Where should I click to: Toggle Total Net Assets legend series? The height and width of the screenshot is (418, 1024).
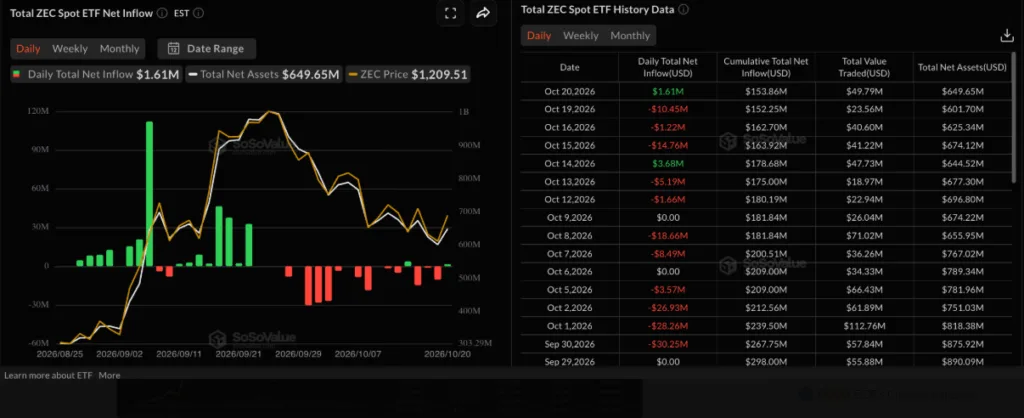point(264,74)
